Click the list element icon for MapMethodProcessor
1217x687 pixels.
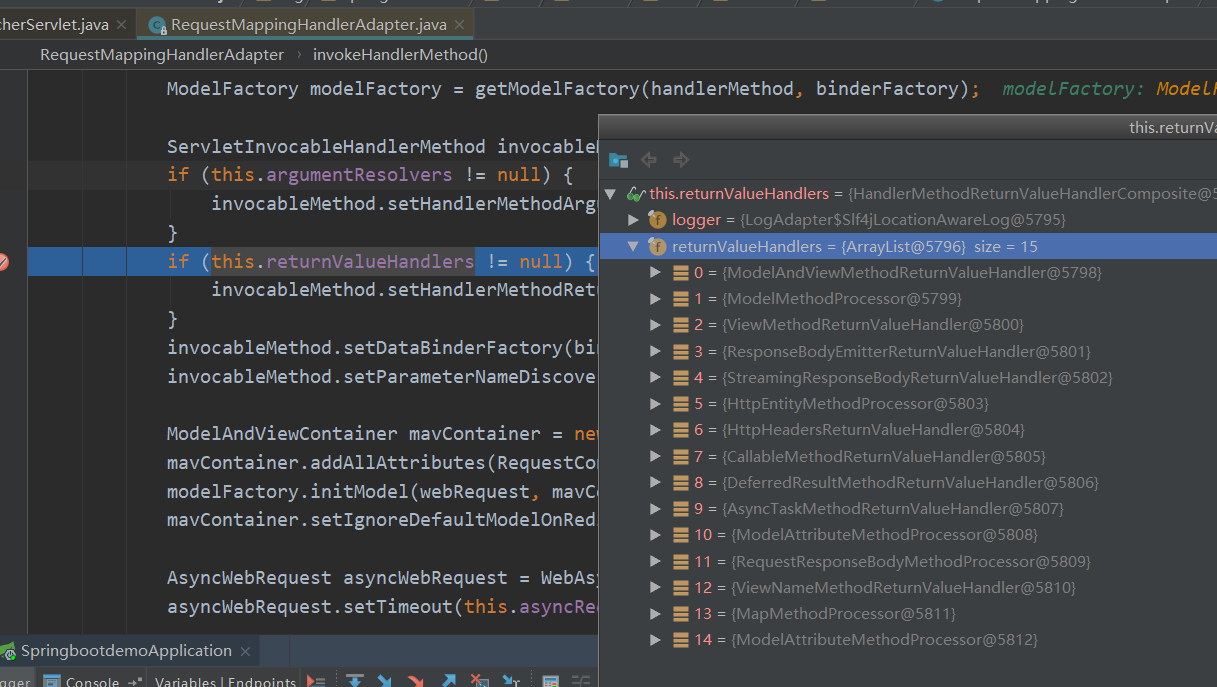pos(681,613)
